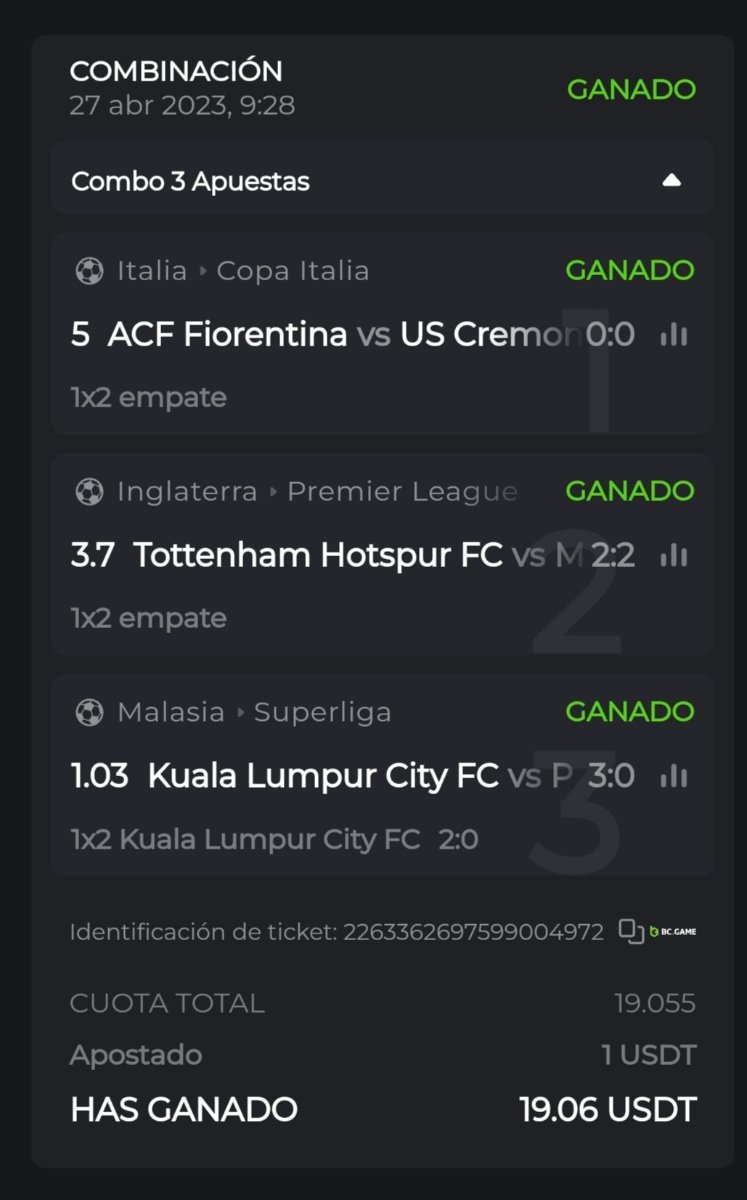
Task: Open the Copa Italia league link
Action: point(292,271)
